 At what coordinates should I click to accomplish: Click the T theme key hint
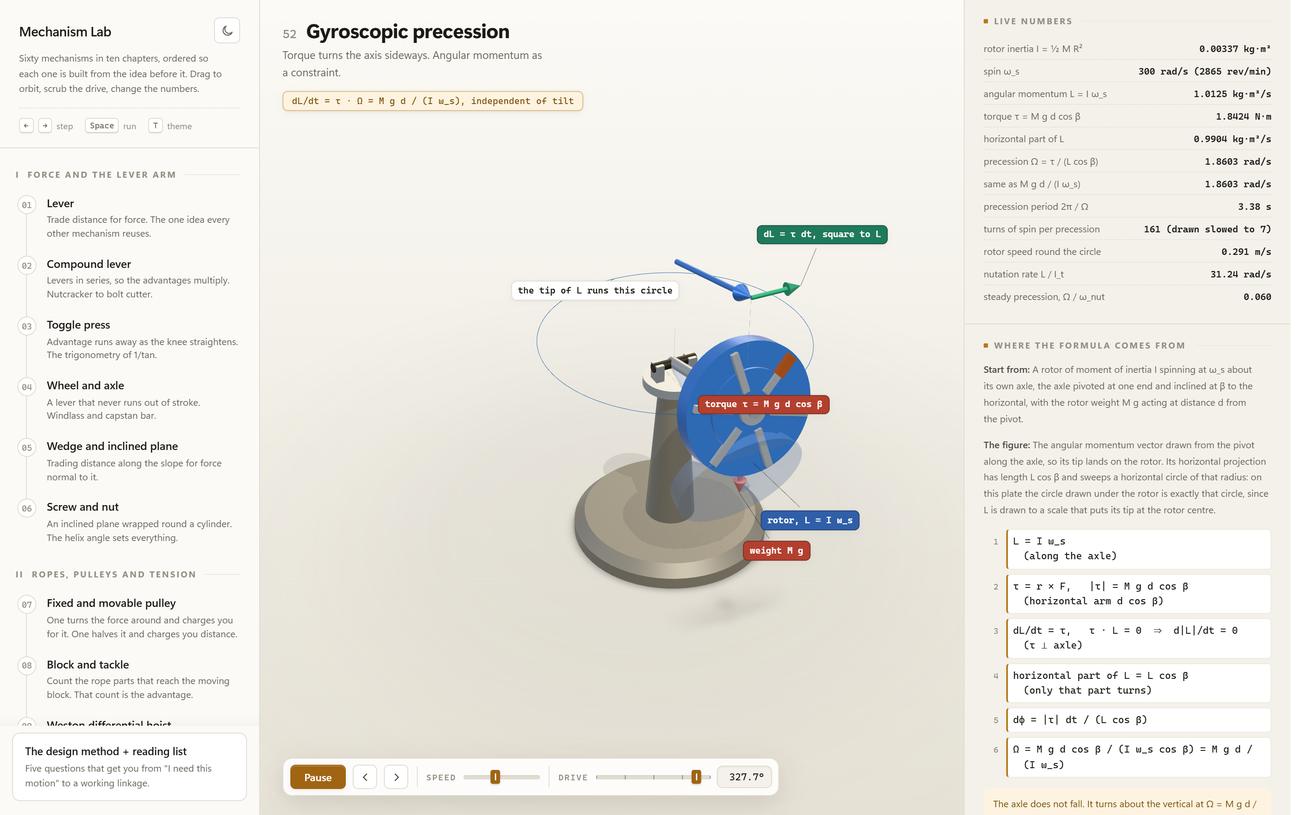point(155,126)
